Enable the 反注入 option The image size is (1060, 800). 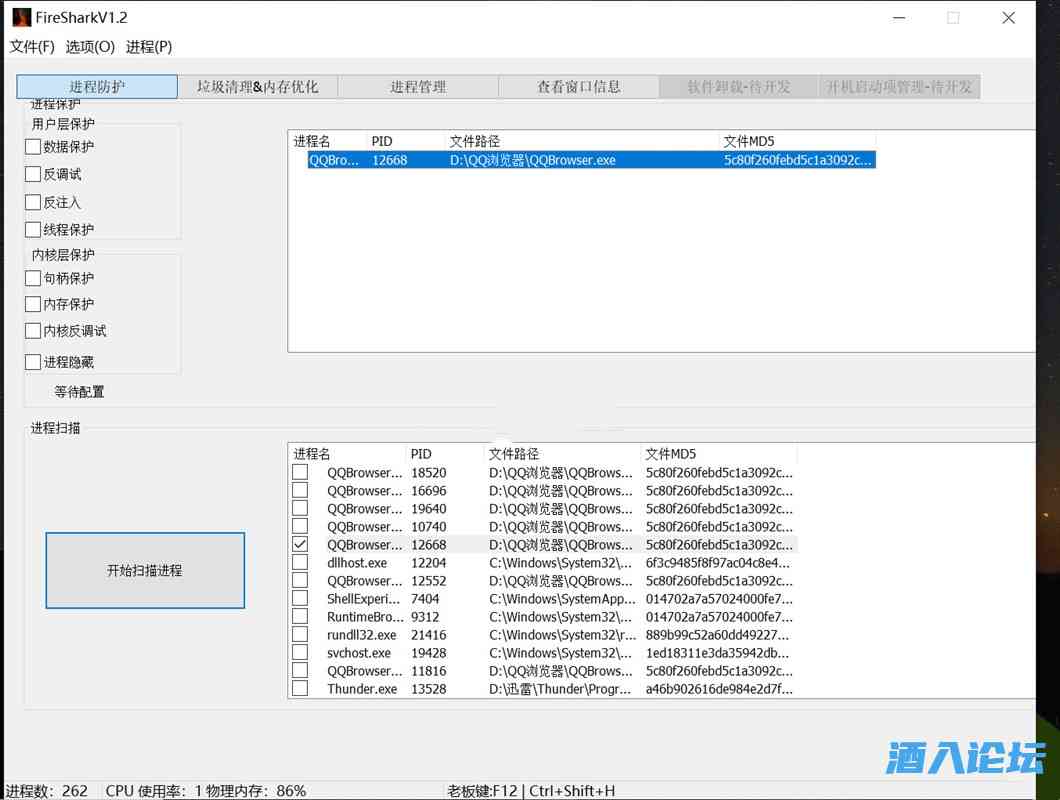click(x=33, y=202)
